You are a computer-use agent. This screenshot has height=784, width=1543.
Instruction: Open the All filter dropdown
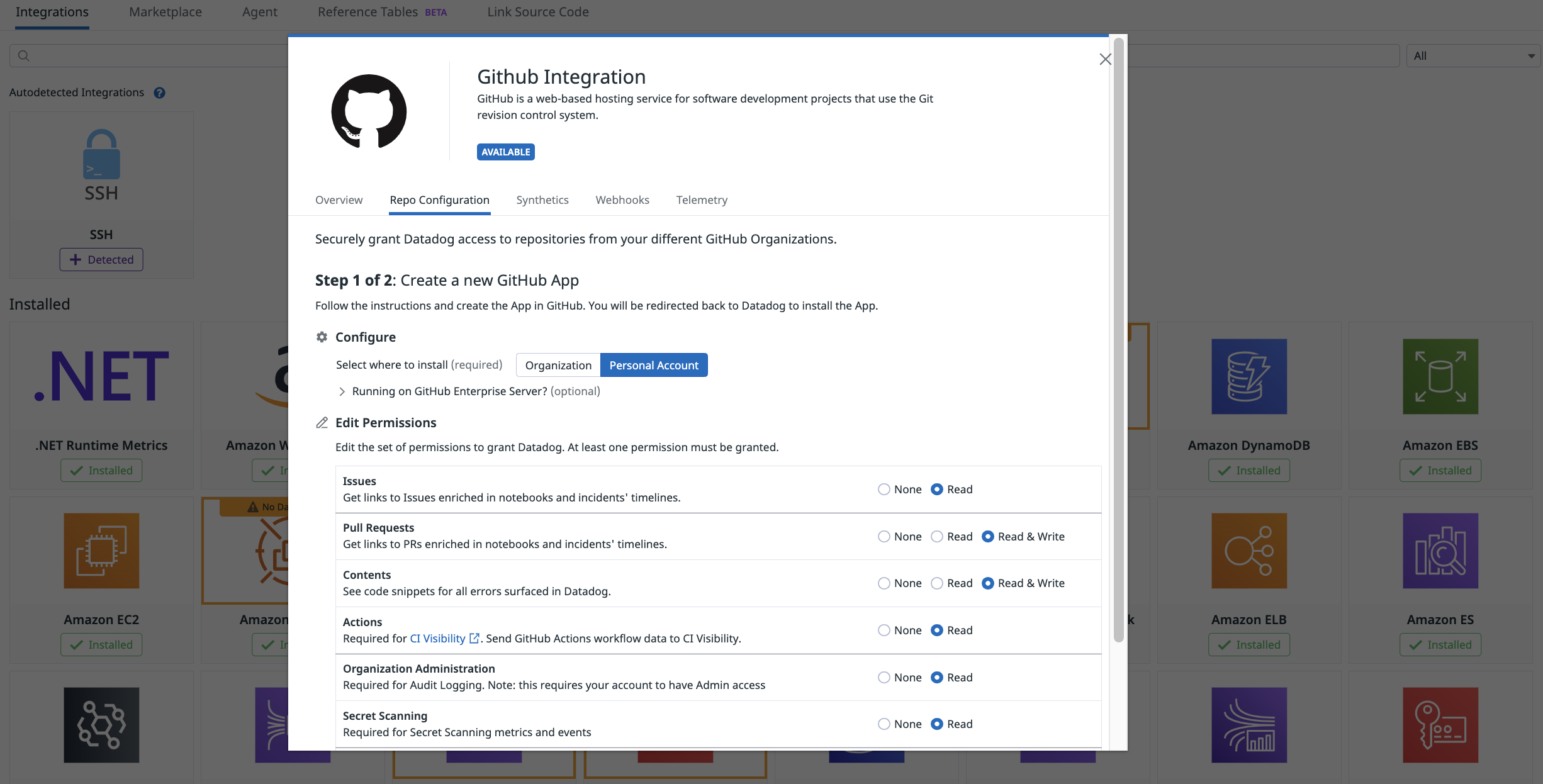[1473, 56]
